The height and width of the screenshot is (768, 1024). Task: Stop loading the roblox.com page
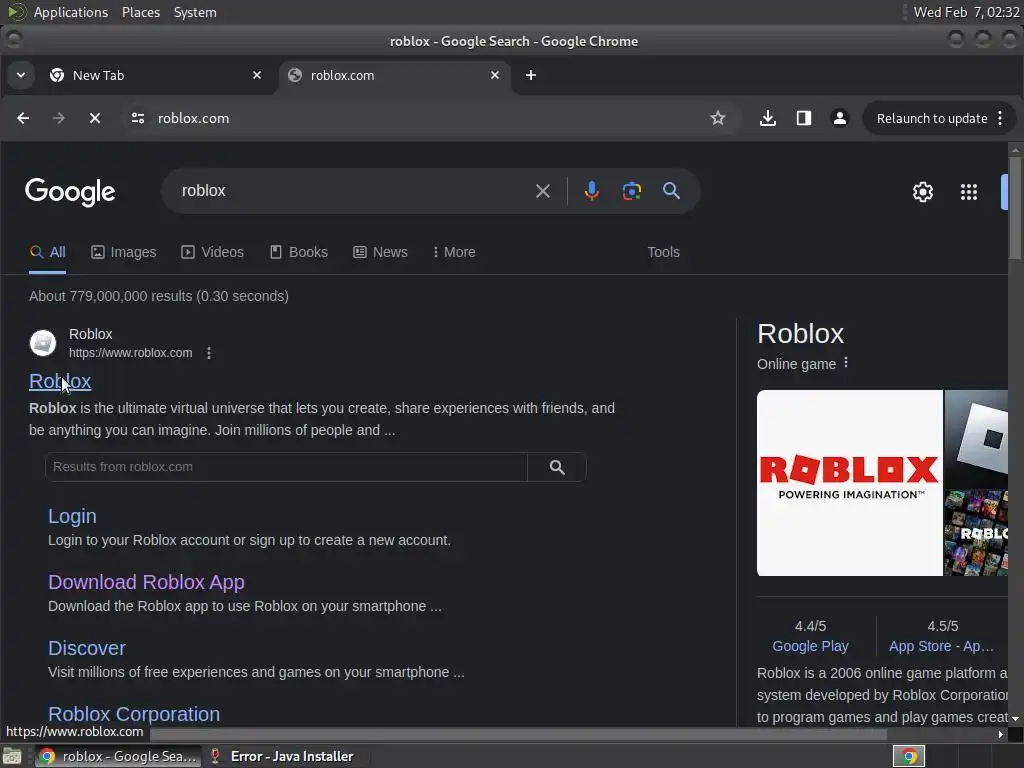tap(95, 118)
